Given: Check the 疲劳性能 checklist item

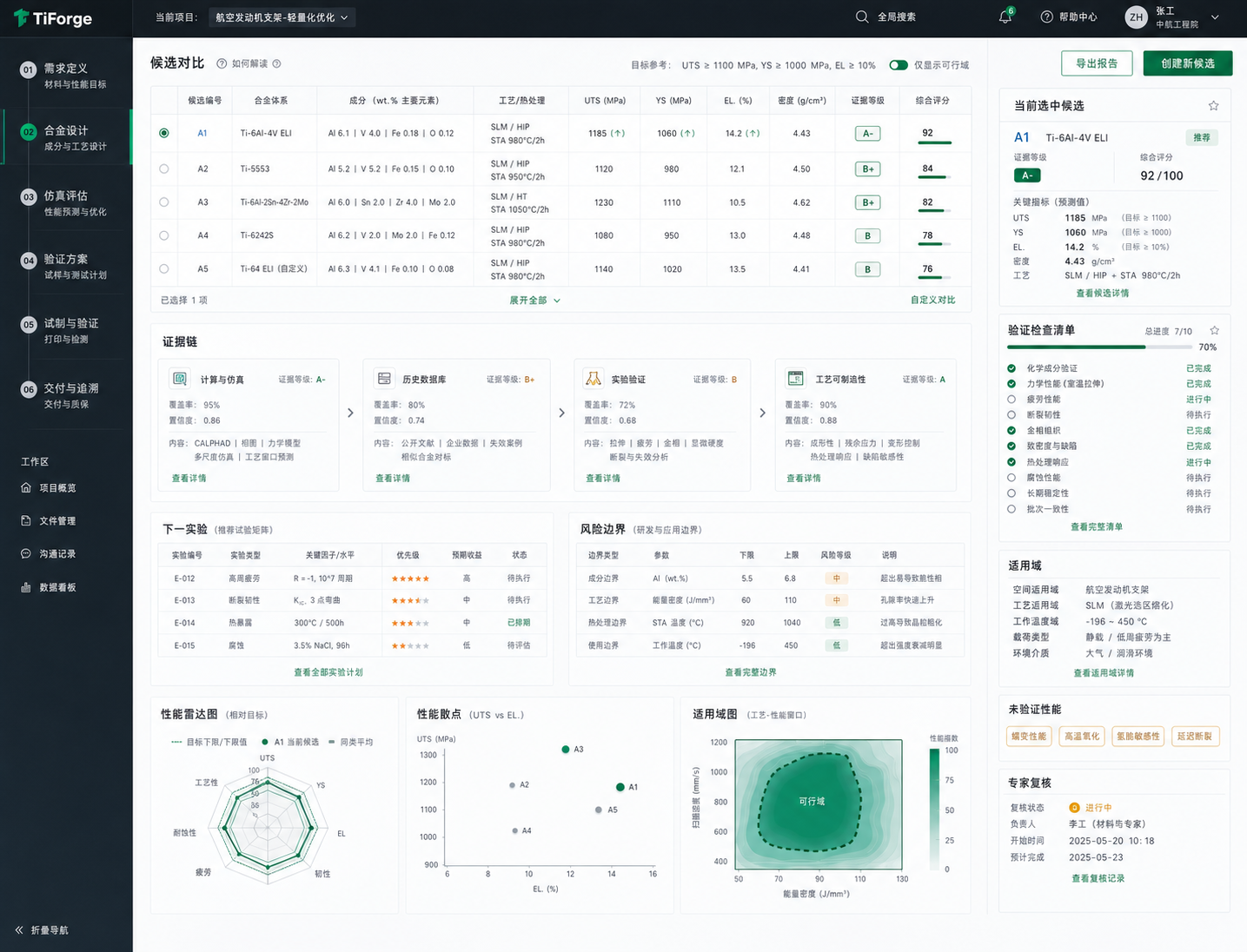Looking at the screenshot, I should click(x=1012, y=400).
